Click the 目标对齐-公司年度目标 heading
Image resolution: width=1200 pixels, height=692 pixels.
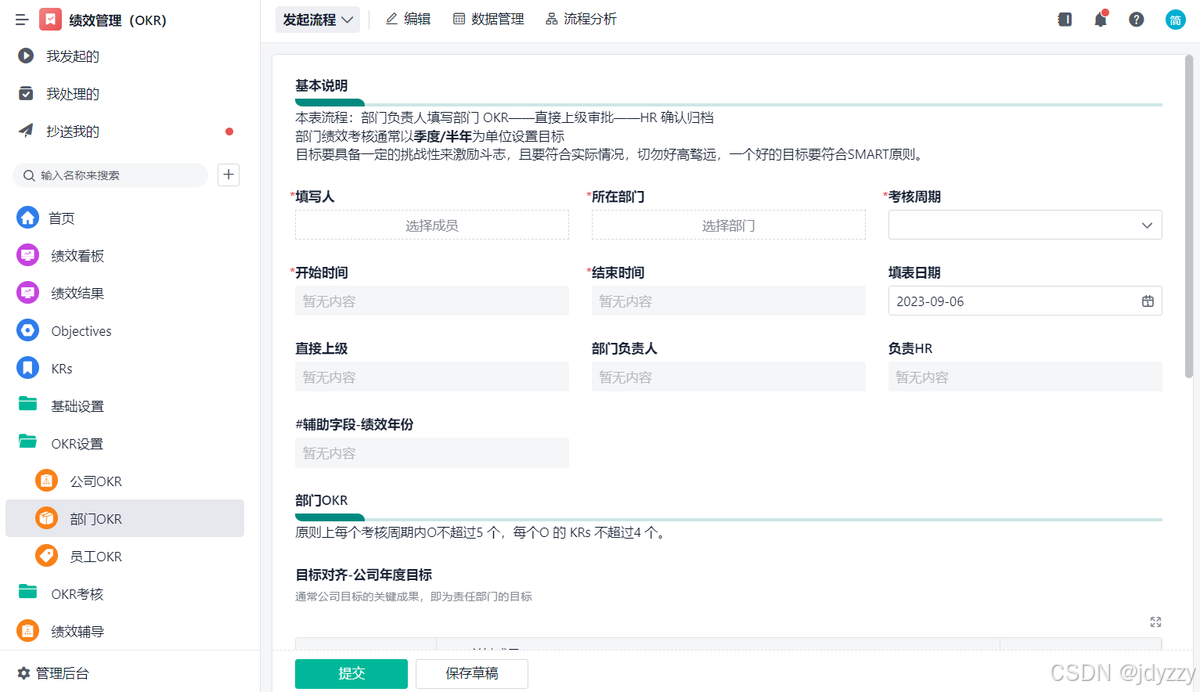pos(364,574)
